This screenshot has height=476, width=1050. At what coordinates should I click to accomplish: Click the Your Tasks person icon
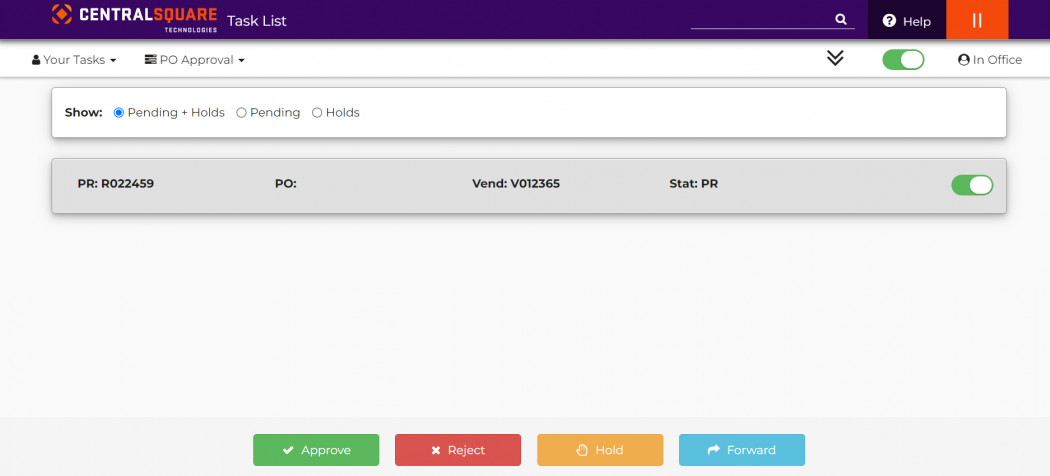(36, 60)
